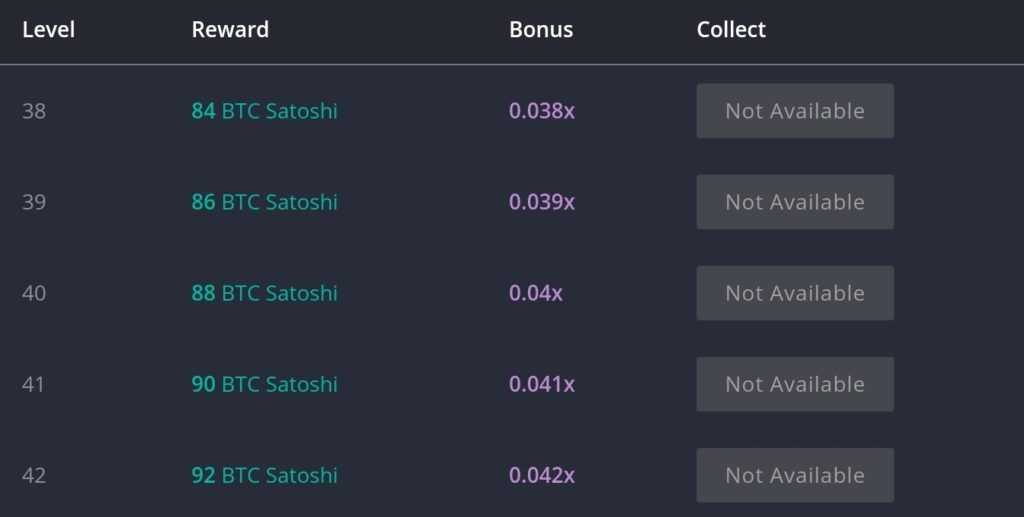Select Not Available button for level 40
This screenshot has height=517, width=1024.
[795, 293]
